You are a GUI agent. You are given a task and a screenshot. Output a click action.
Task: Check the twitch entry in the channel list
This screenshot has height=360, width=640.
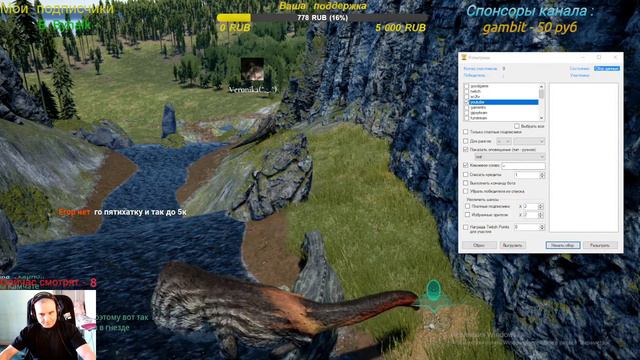pyautogui.click(x=467, y=91)
